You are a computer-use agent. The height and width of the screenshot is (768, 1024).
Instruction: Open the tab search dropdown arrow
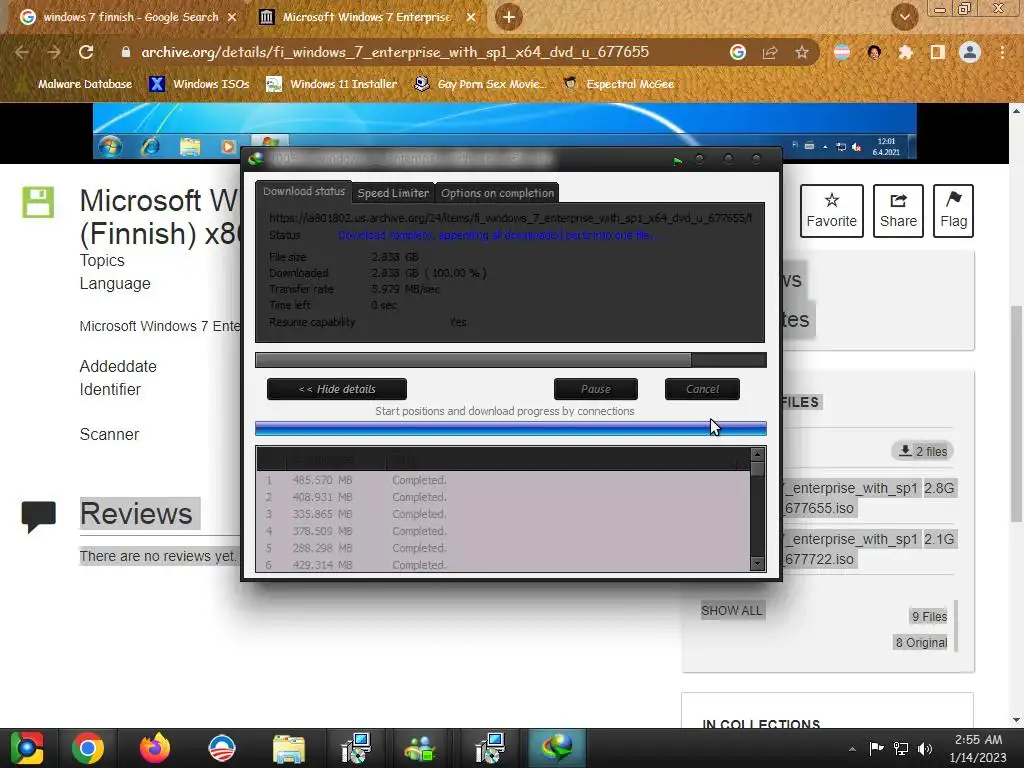[904, 17]
